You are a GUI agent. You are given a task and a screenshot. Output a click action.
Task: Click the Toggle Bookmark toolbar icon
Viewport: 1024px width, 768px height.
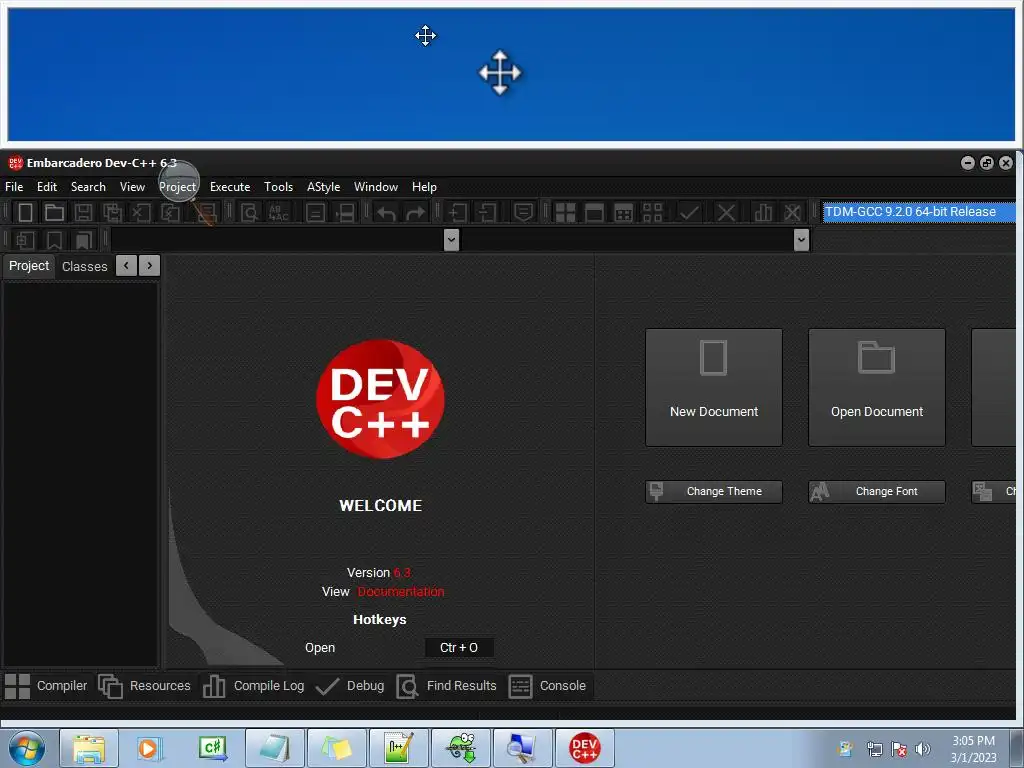pyautogui.click(x=54, y=240)
